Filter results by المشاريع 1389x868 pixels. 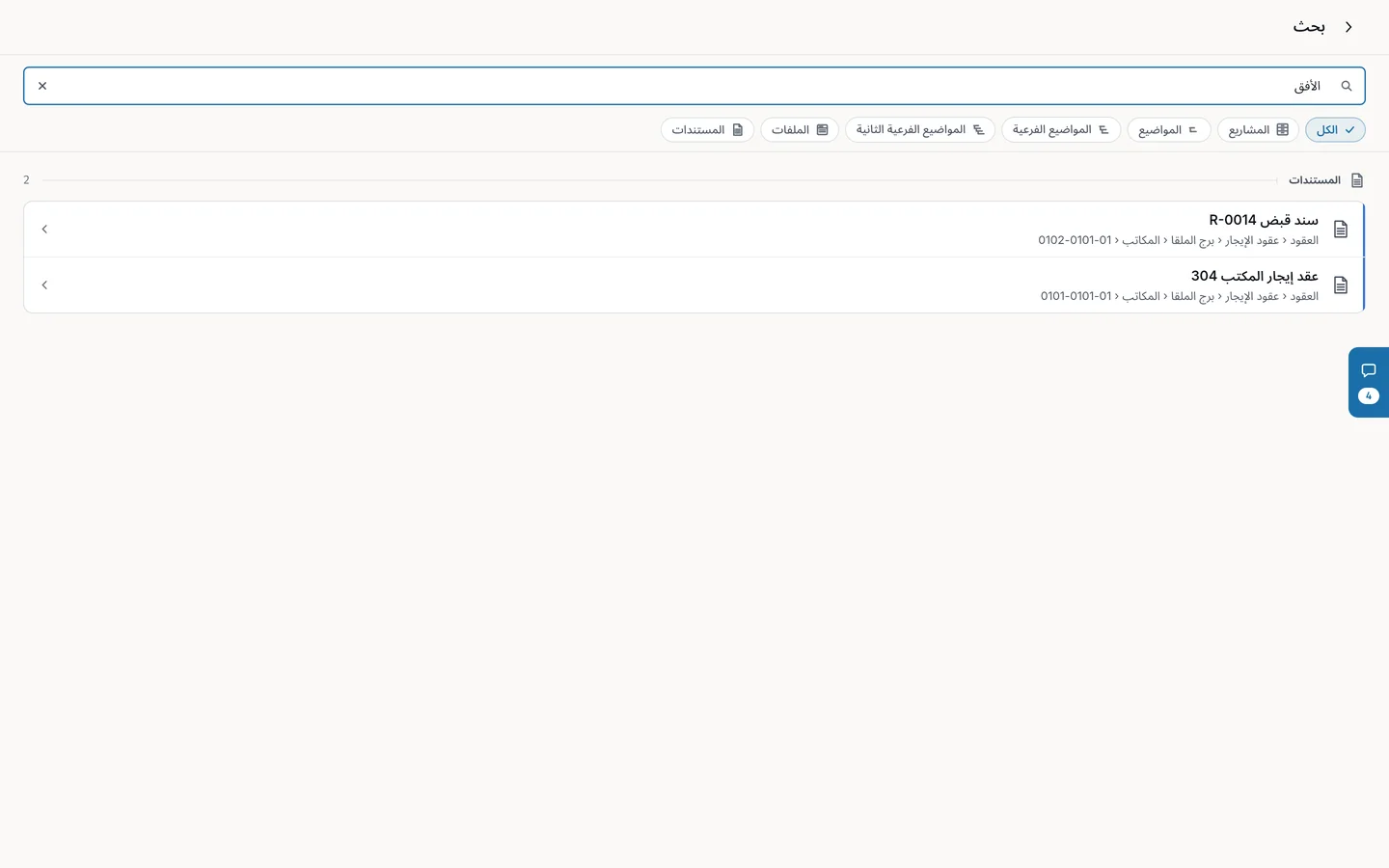[x=1258, y=130]
